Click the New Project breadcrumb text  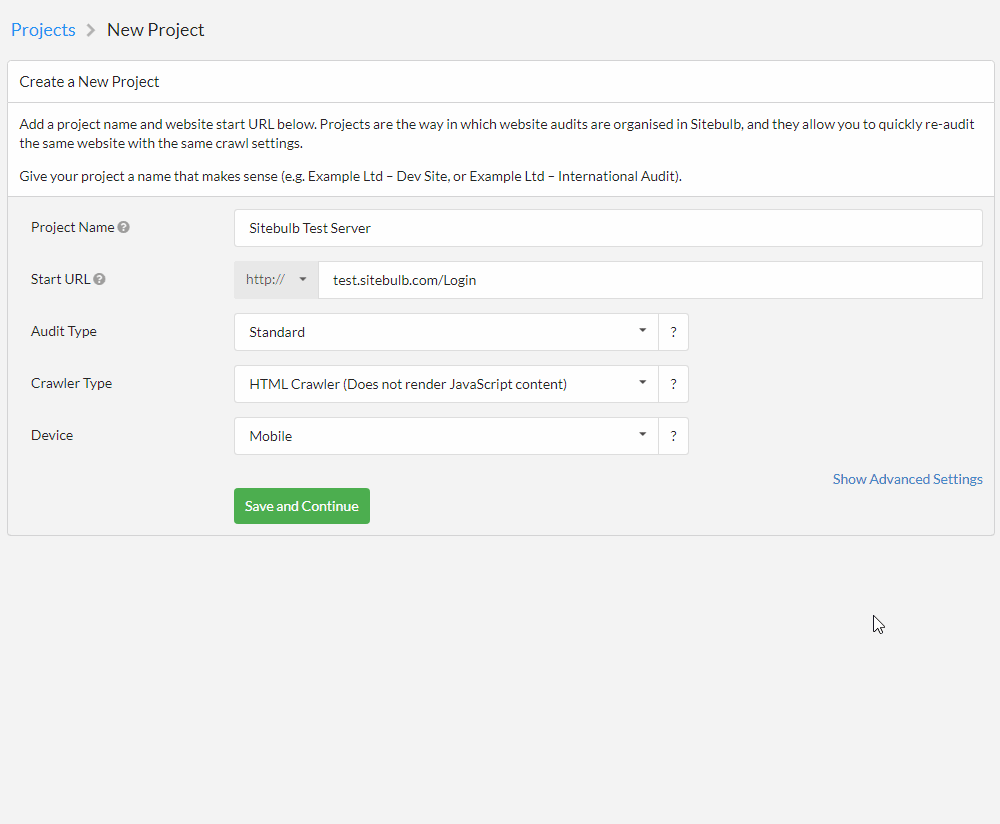pos(156,30)
